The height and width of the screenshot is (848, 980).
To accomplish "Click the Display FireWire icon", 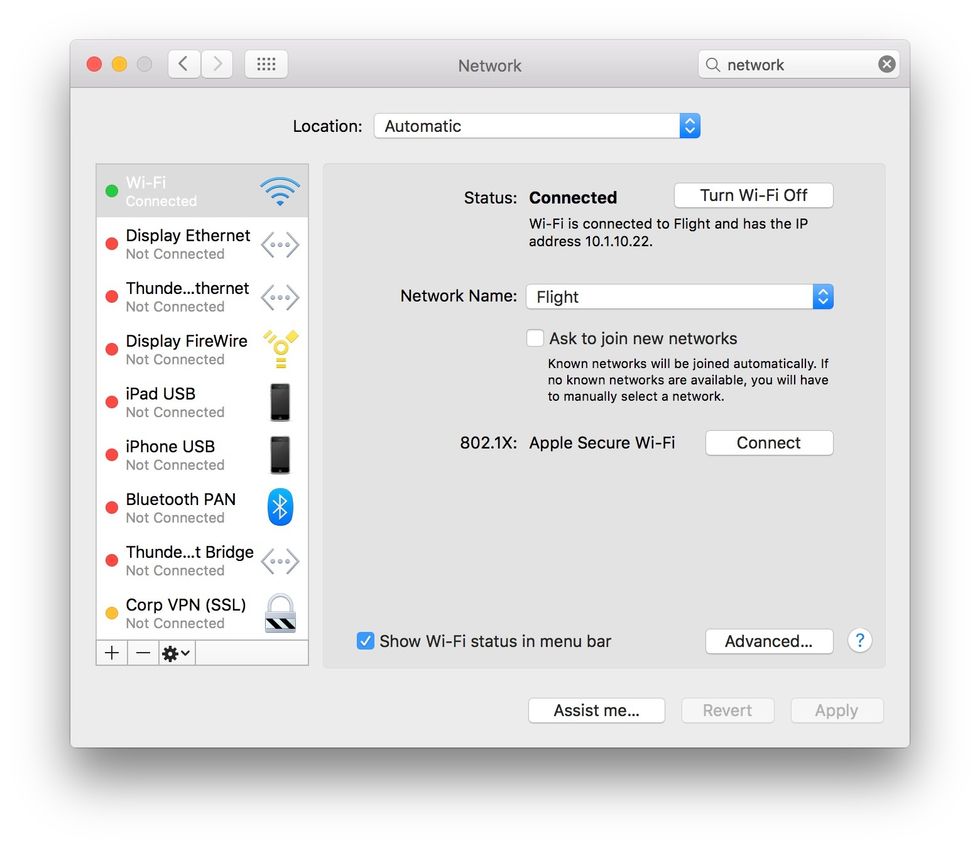I will coord(280,349).
